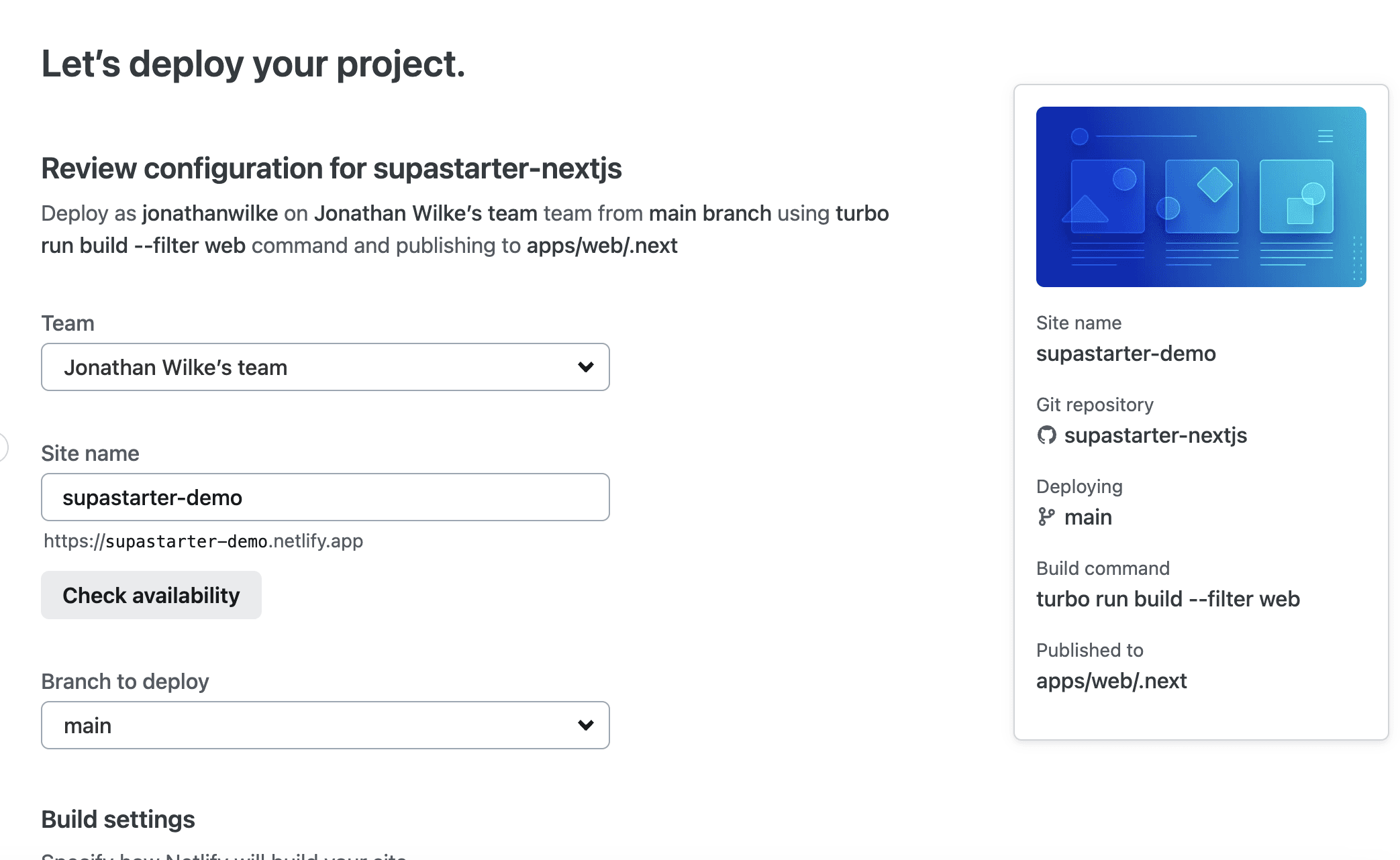Click the Build settings heading
Screen dimensions: 1400x860
click(118, 819)
